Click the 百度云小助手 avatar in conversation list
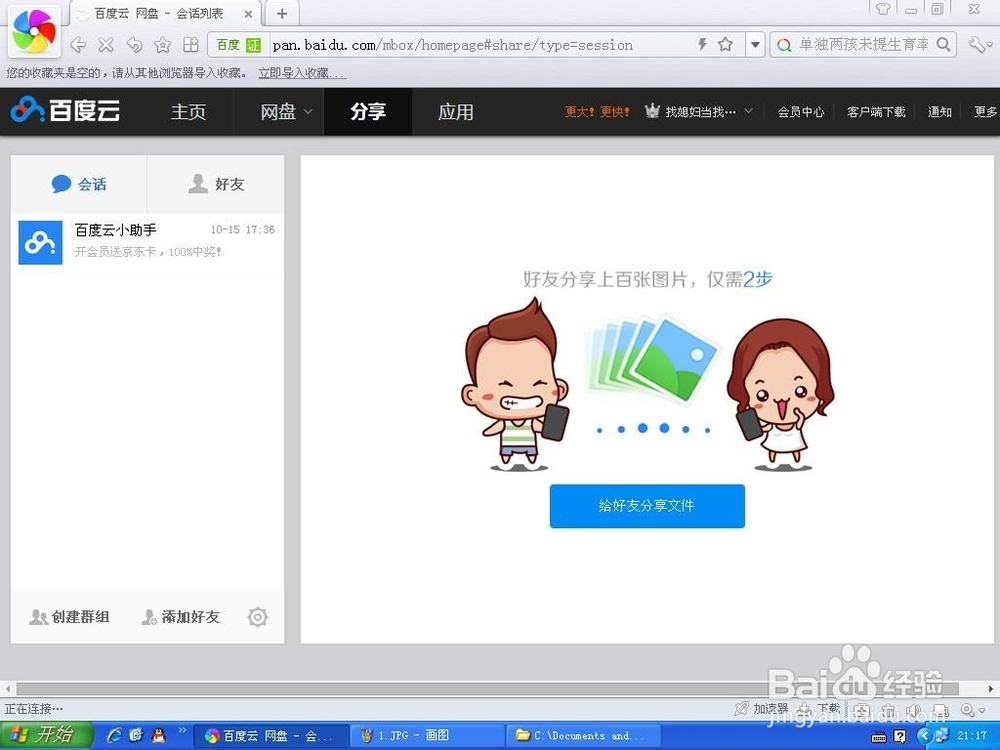The height and width of the screenshot is (750, 1000). (x=39, y=242)
